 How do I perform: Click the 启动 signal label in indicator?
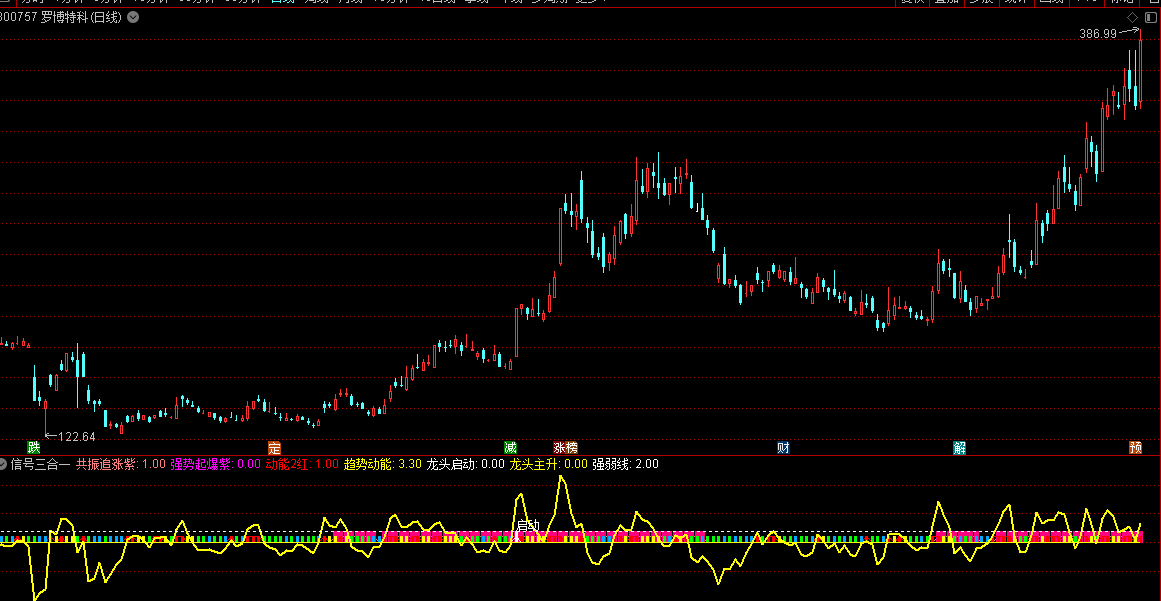528,525
